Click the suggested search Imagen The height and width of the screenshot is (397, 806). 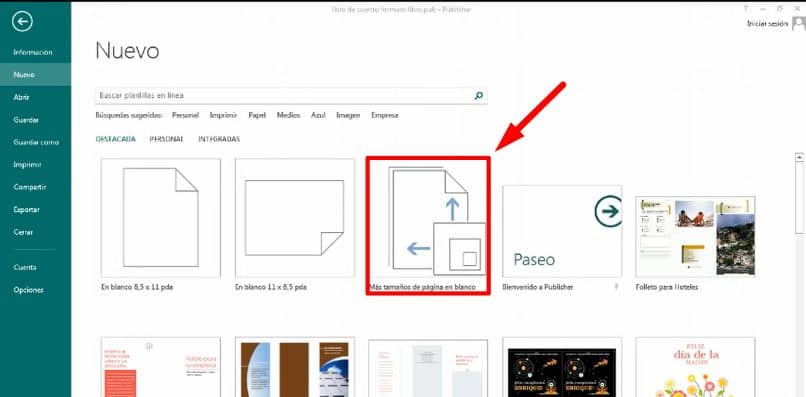[348, 116]
